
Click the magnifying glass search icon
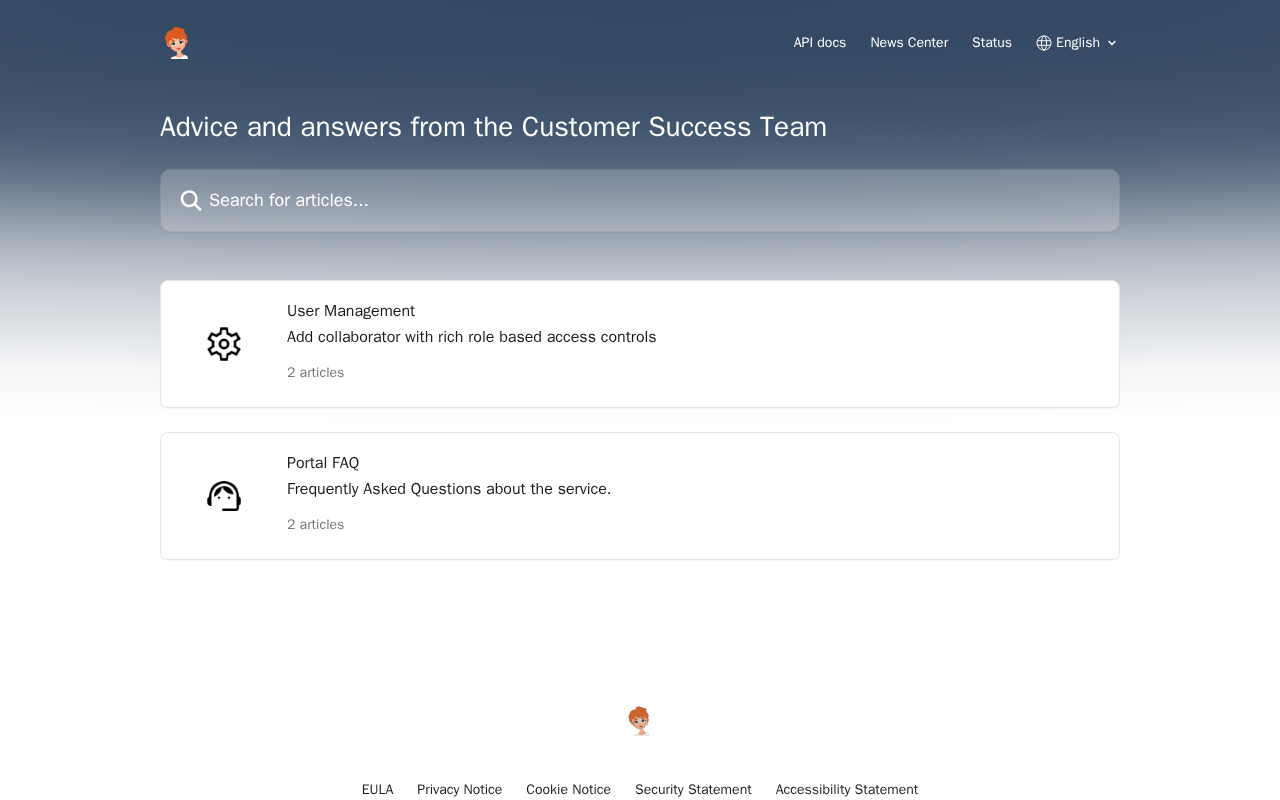click(191, 201)
